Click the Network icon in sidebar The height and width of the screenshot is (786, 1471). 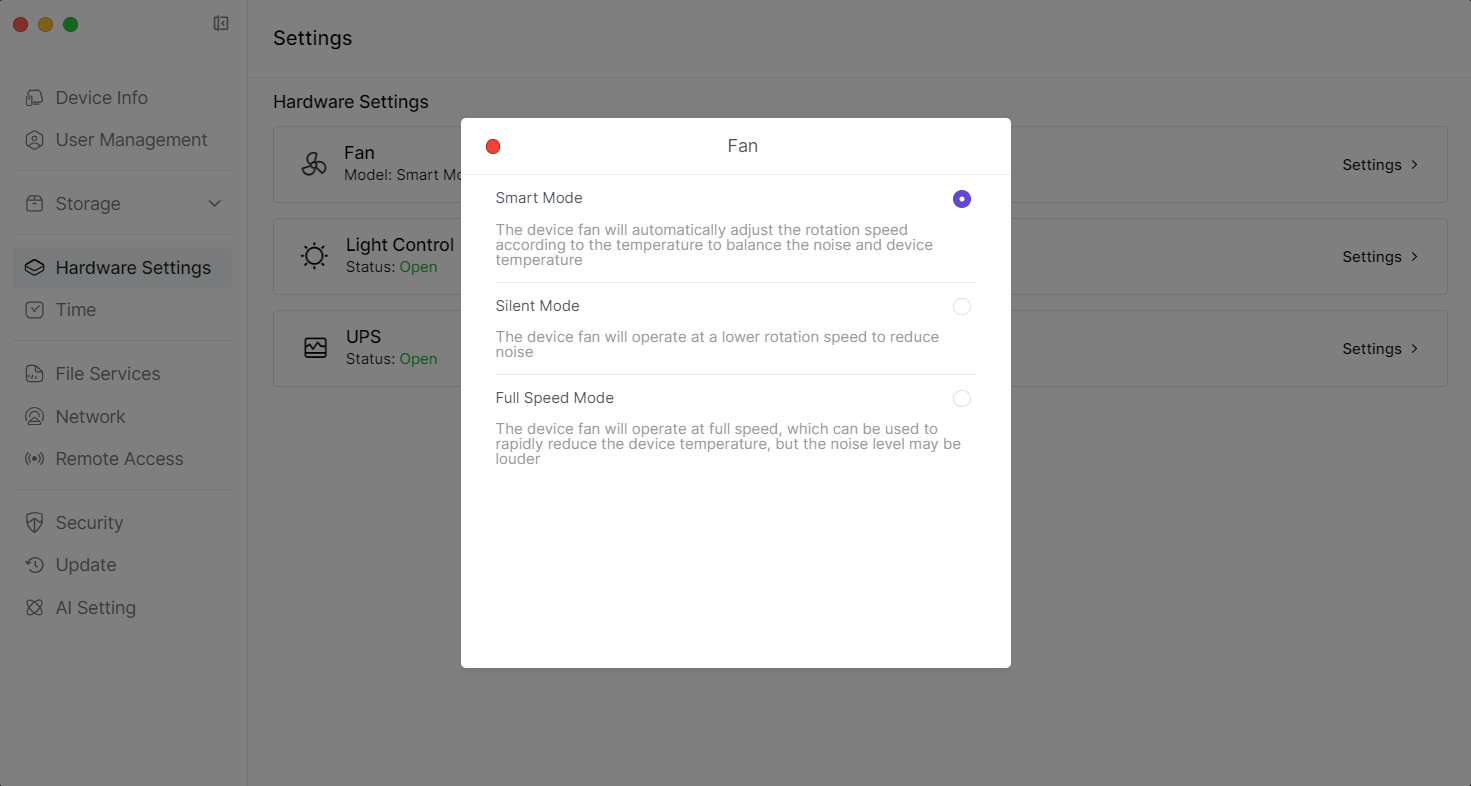[x=35, y=417]
